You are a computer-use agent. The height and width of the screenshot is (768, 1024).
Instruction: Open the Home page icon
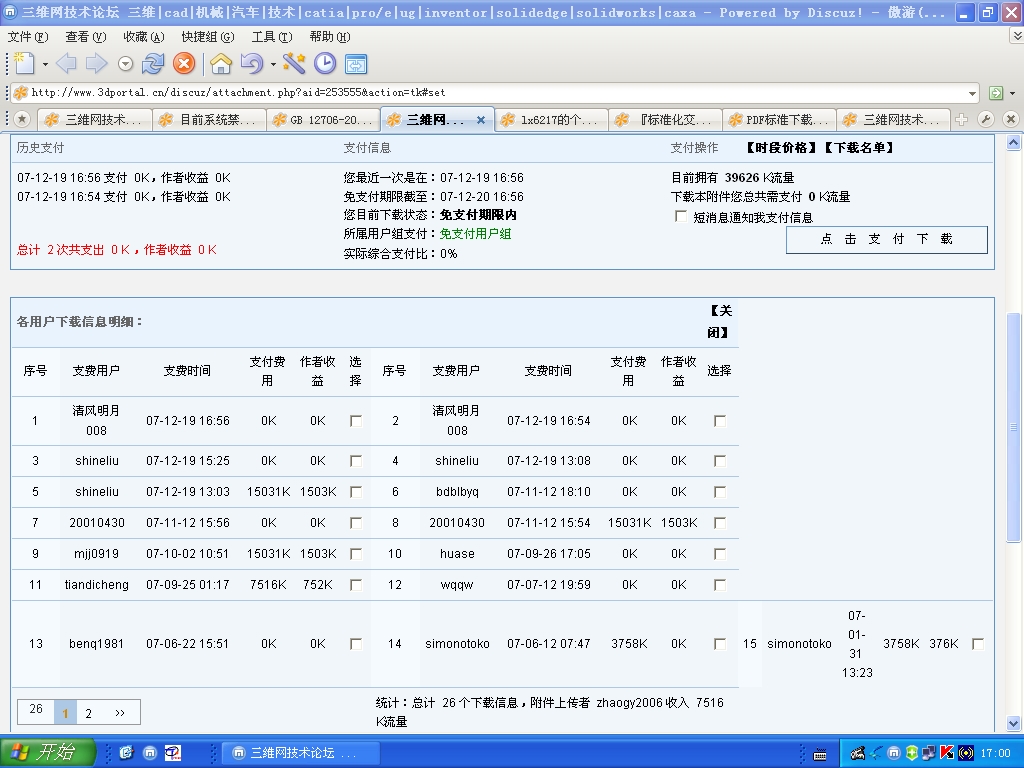[221, 63]
